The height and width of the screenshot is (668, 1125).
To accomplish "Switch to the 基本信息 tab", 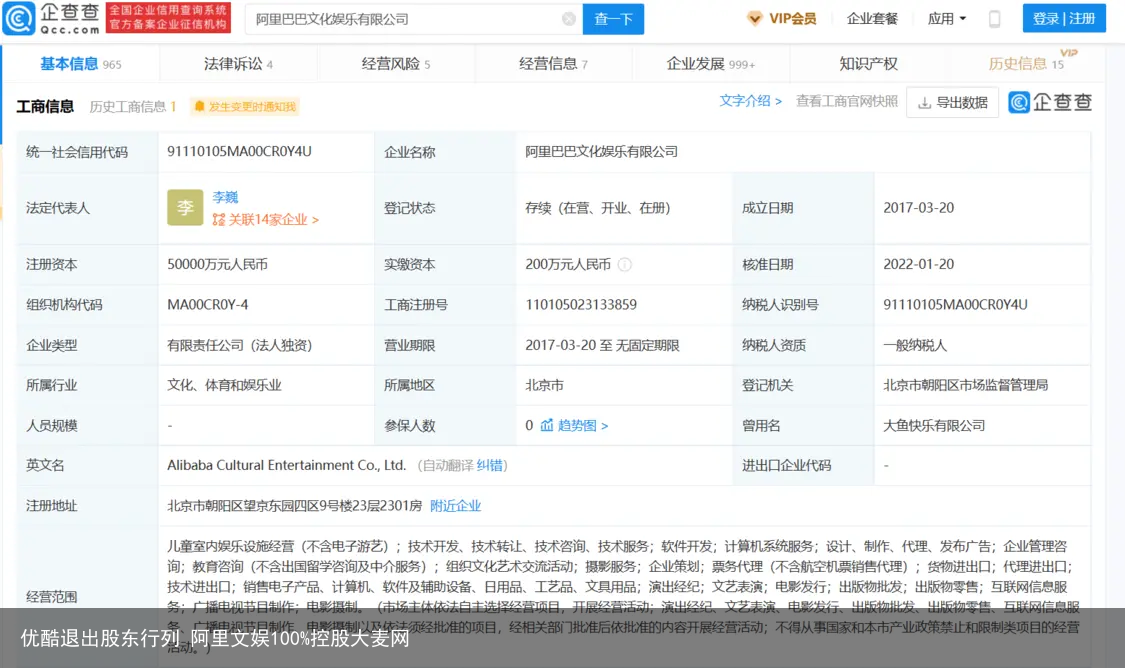I will pos(80,64).
